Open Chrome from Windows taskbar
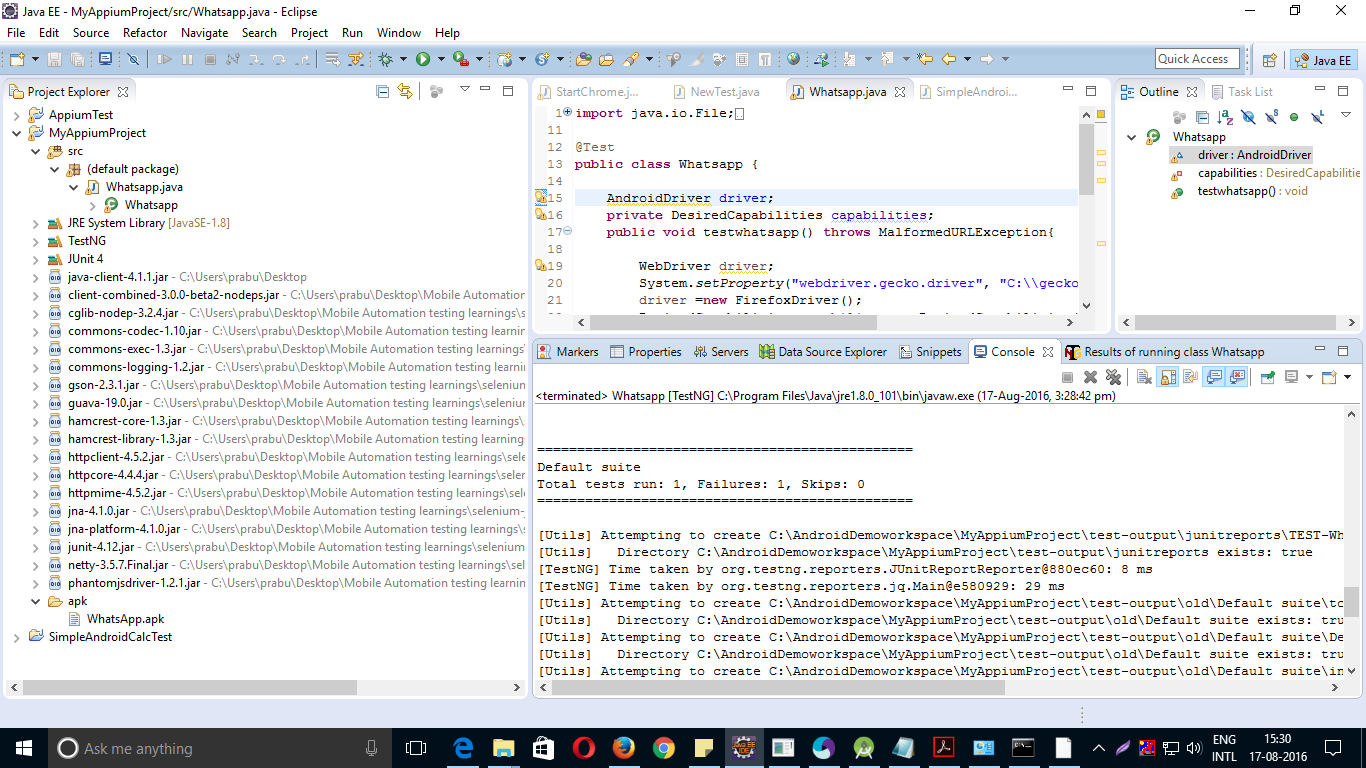 [x=663, y=748]
